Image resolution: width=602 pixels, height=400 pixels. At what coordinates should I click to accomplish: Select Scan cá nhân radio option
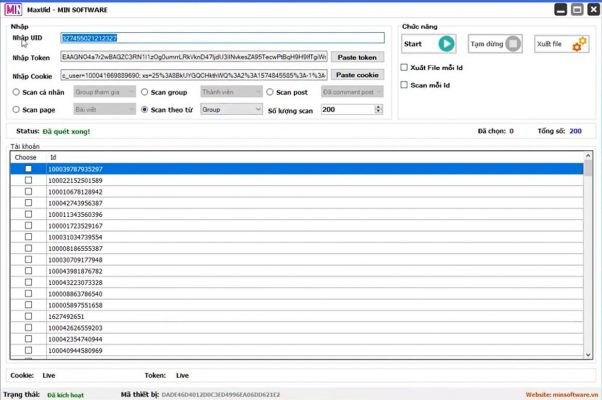pos(15,91)
